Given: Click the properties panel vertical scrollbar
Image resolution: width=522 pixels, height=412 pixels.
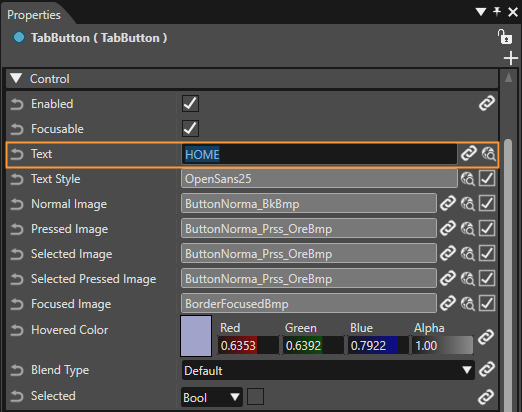Looking at the screenshot, I should 508,275.
